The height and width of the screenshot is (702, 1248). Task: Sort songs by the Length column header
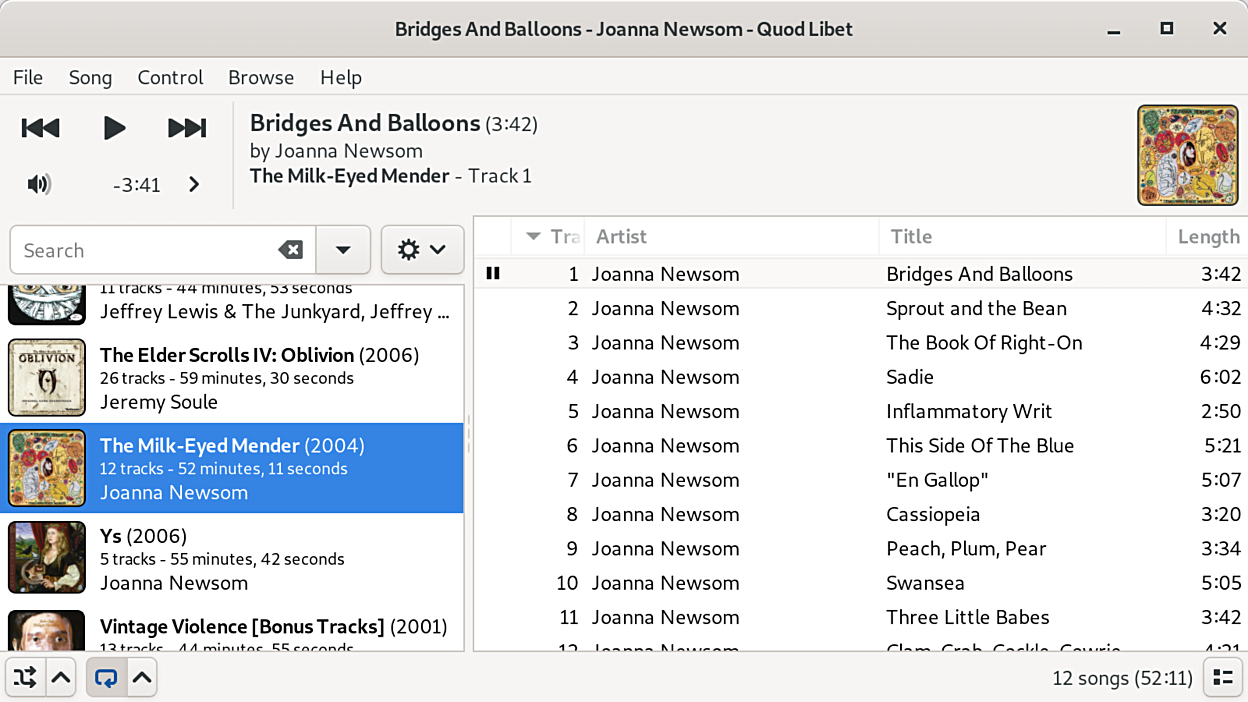click(1207, 237)
